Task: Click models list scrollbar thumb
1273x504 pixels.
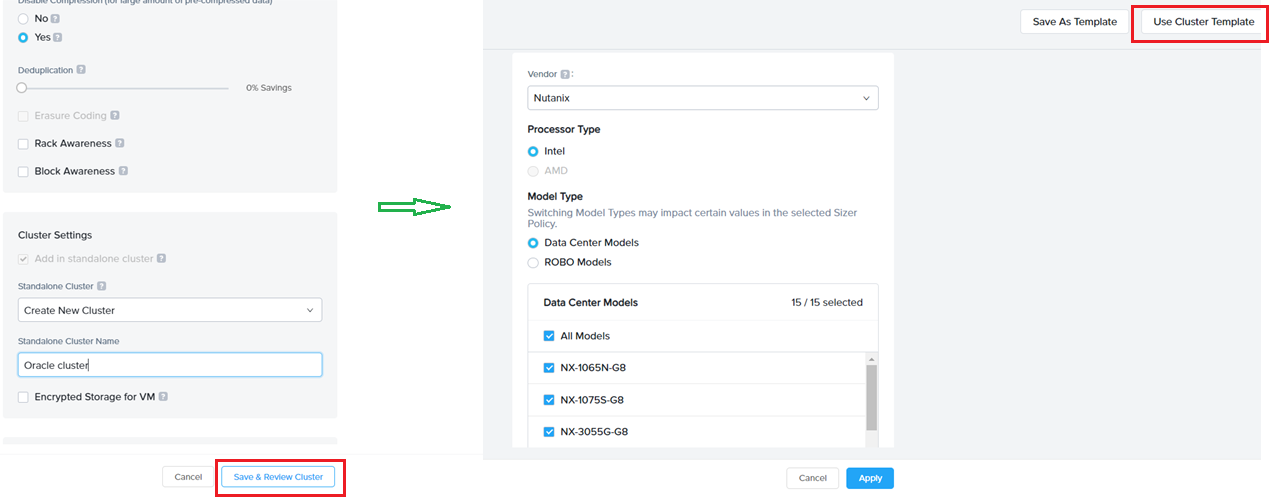Action: (x=871, y=397)
